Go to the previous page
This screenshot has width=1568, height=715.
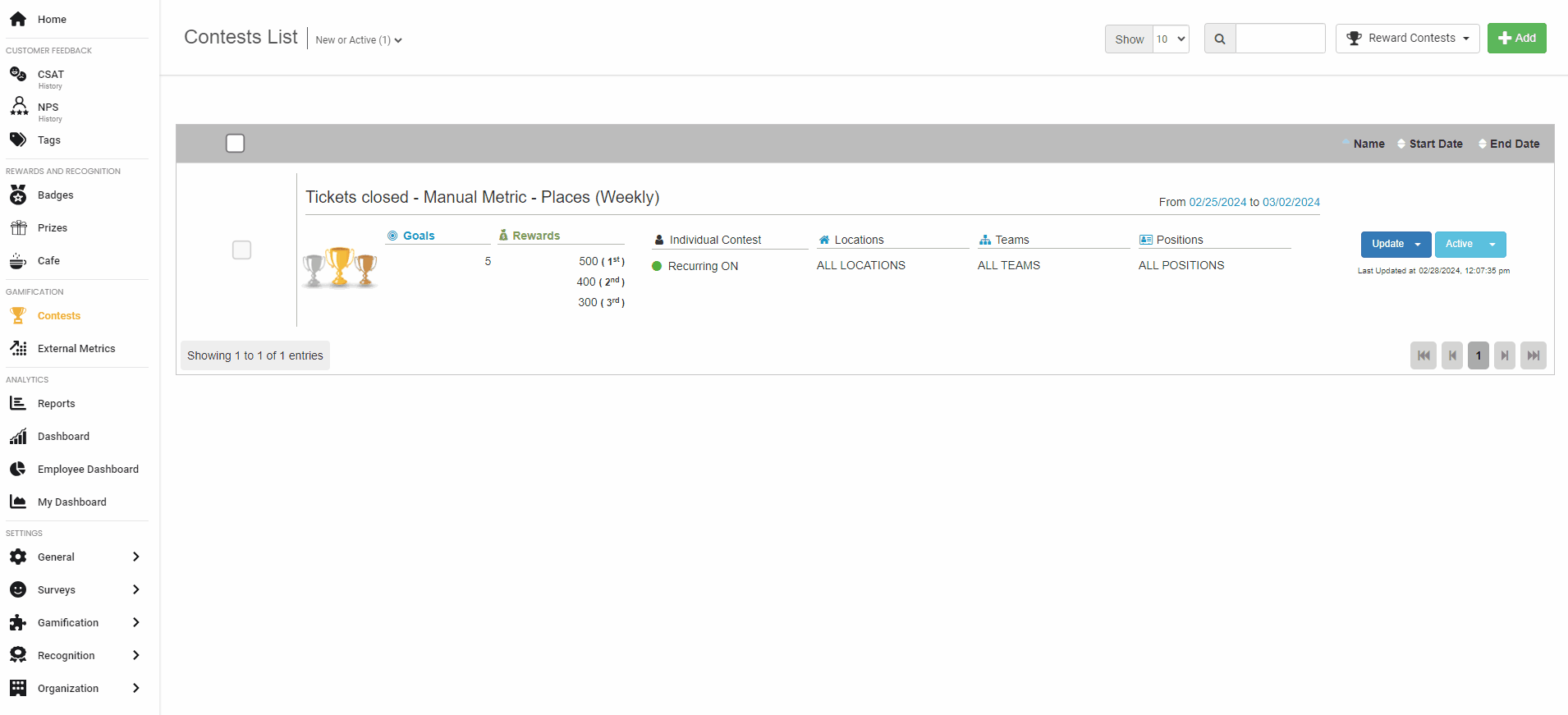1452,355
